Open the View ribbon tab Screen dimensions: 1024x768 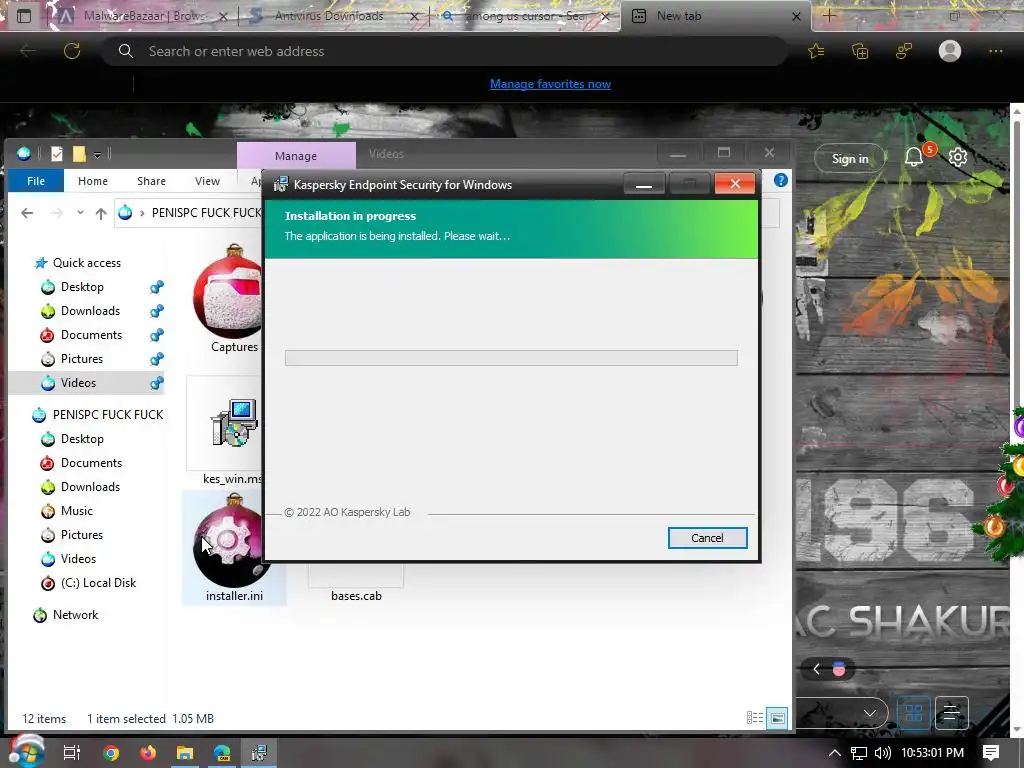click(207, 181)
